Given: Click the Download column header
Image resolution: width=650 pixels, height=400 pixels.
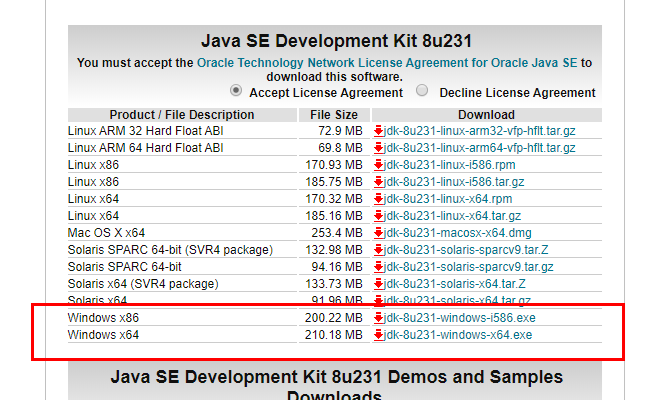Looking at the screenshot, I should (486, 115).
